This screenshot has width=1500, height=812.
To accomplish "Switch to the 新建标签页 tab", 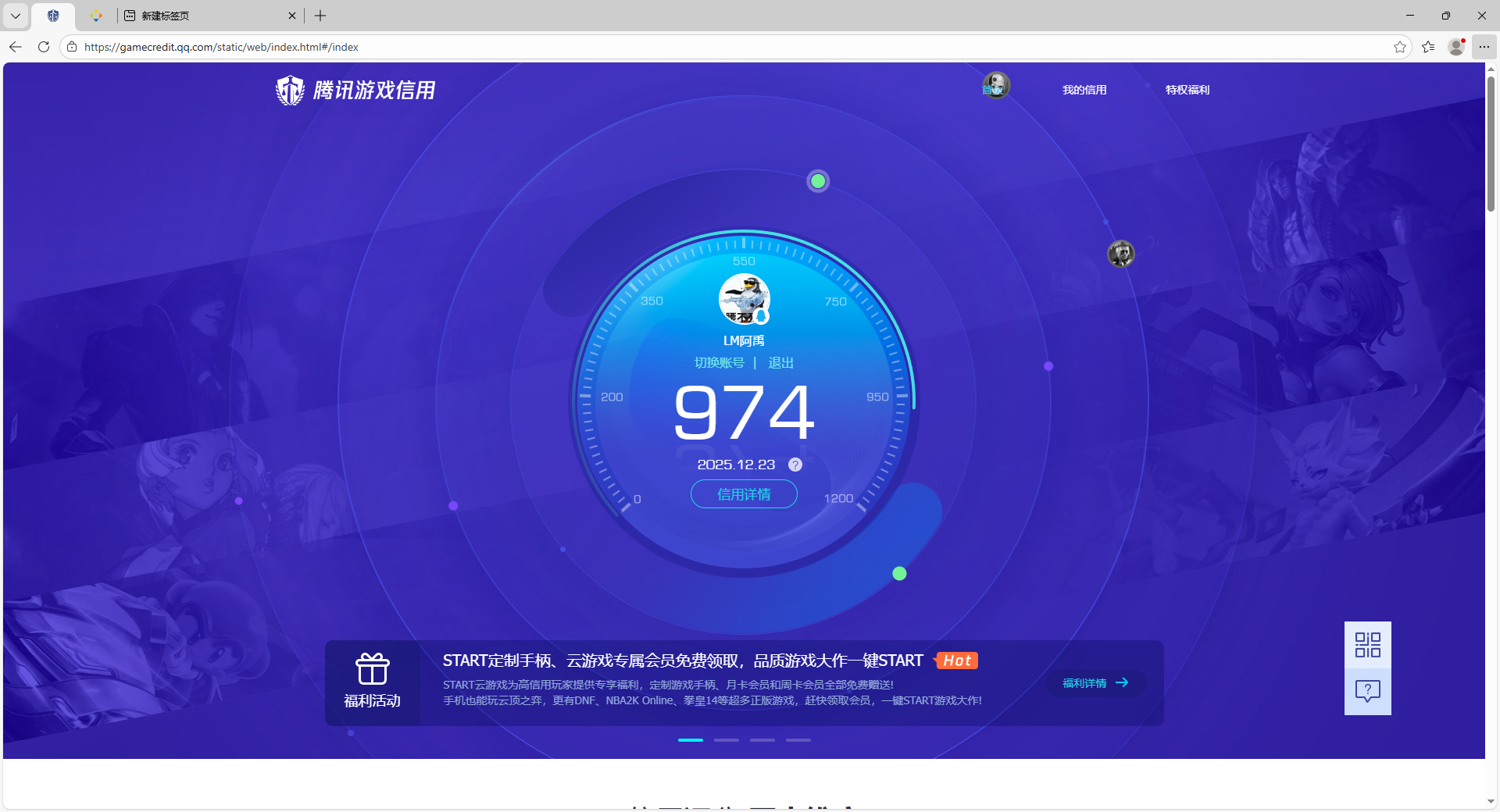I will (x=165, y=15).
